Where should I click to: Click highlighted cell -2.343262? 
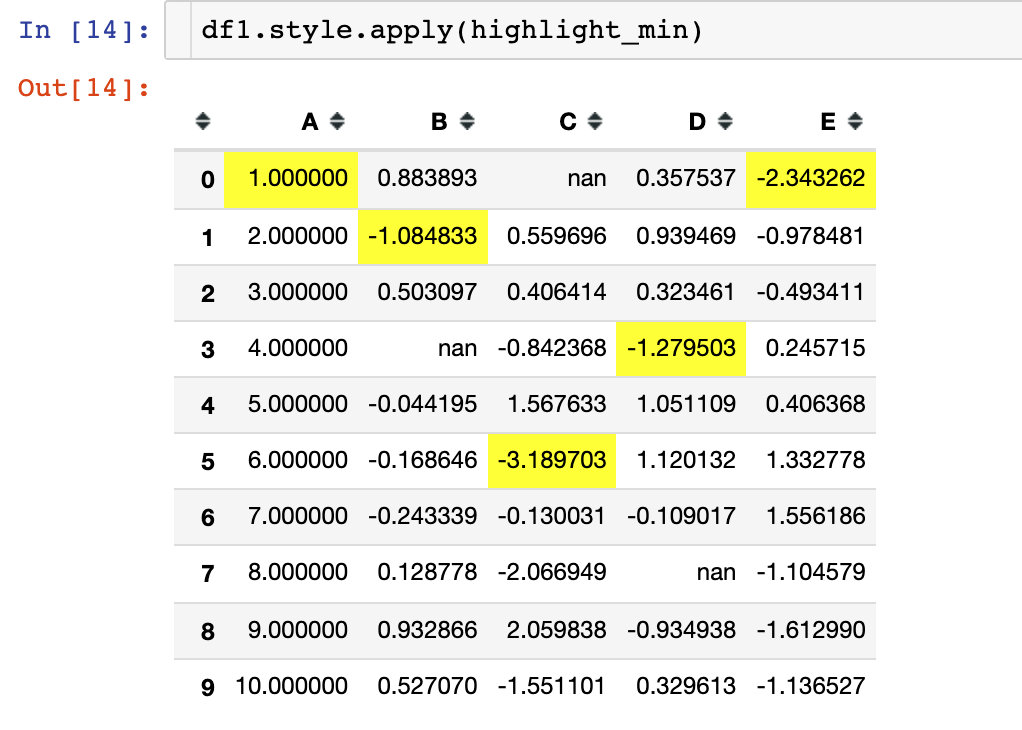point(810,179)
